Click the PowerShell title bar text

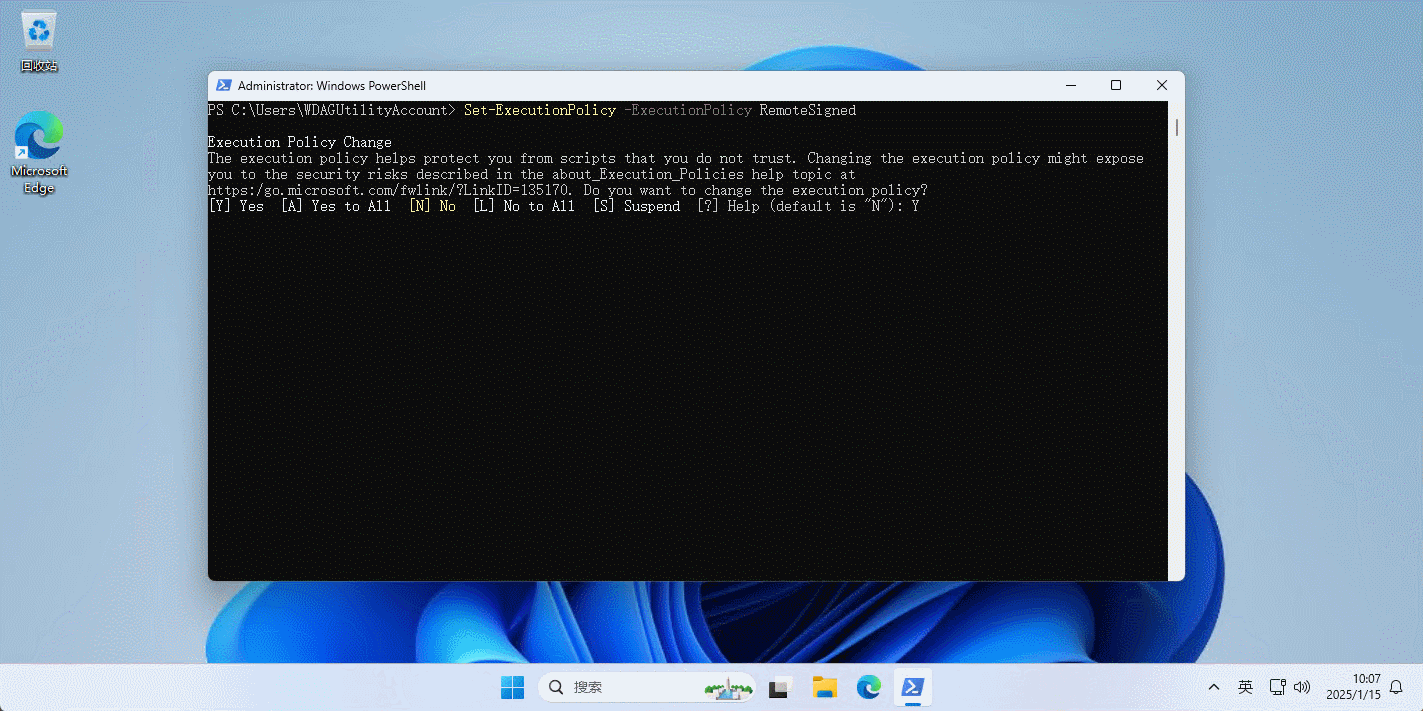coord(331,86)
